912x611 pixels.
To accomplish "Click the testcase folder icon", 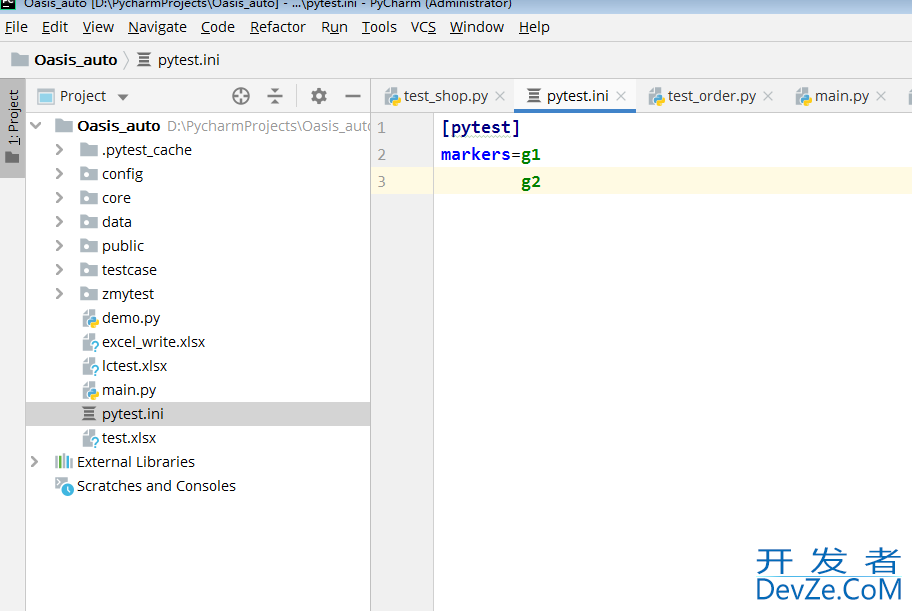I will pos(88,270).
